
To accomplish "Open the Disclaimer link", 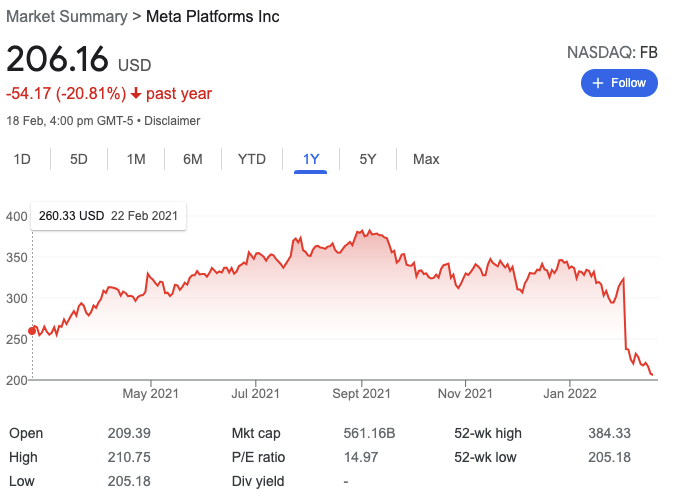I will pos(174,121).
